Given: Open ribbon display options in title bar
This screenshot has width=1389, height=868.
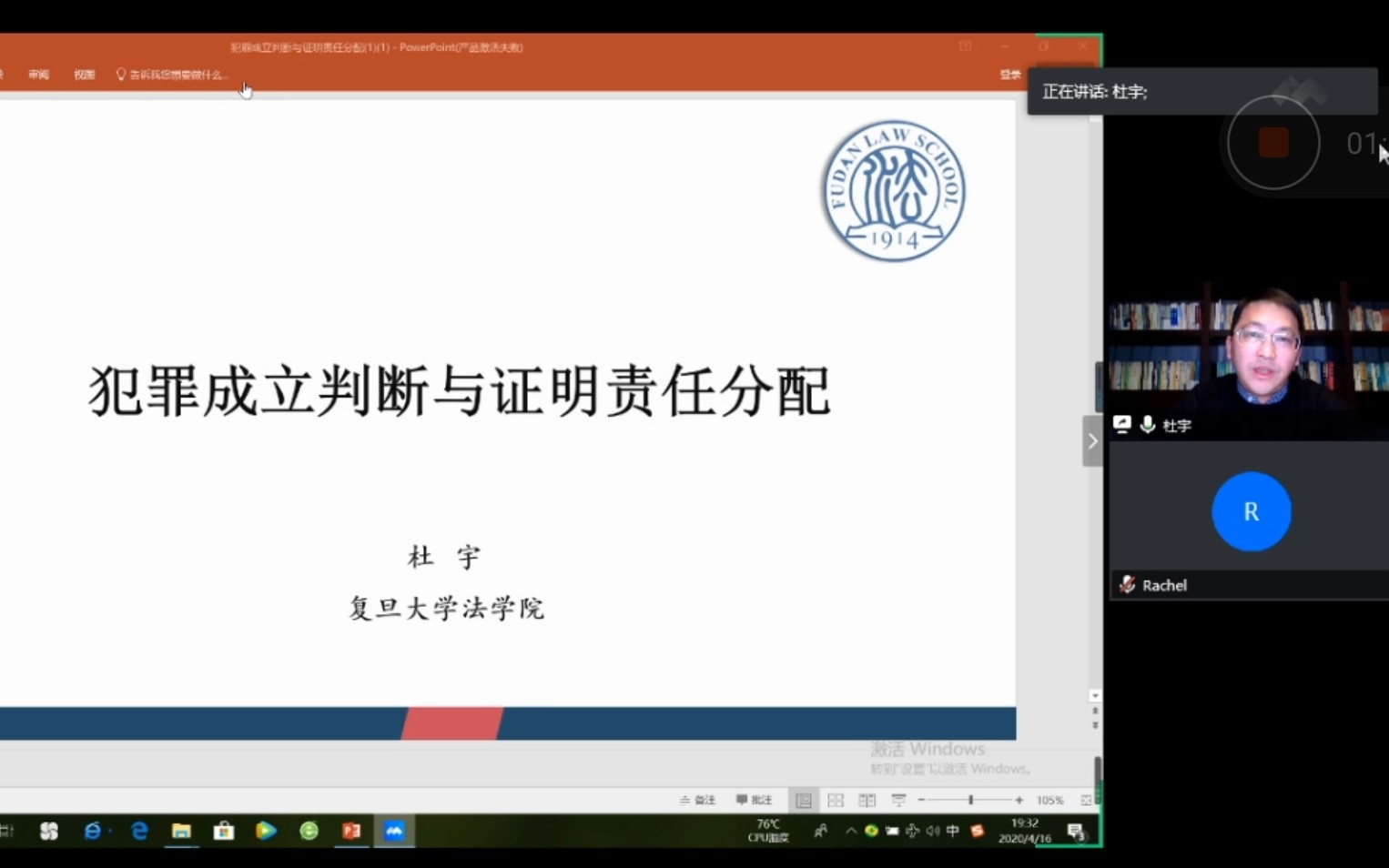Looking at the screenshot, I should point(966,46).
